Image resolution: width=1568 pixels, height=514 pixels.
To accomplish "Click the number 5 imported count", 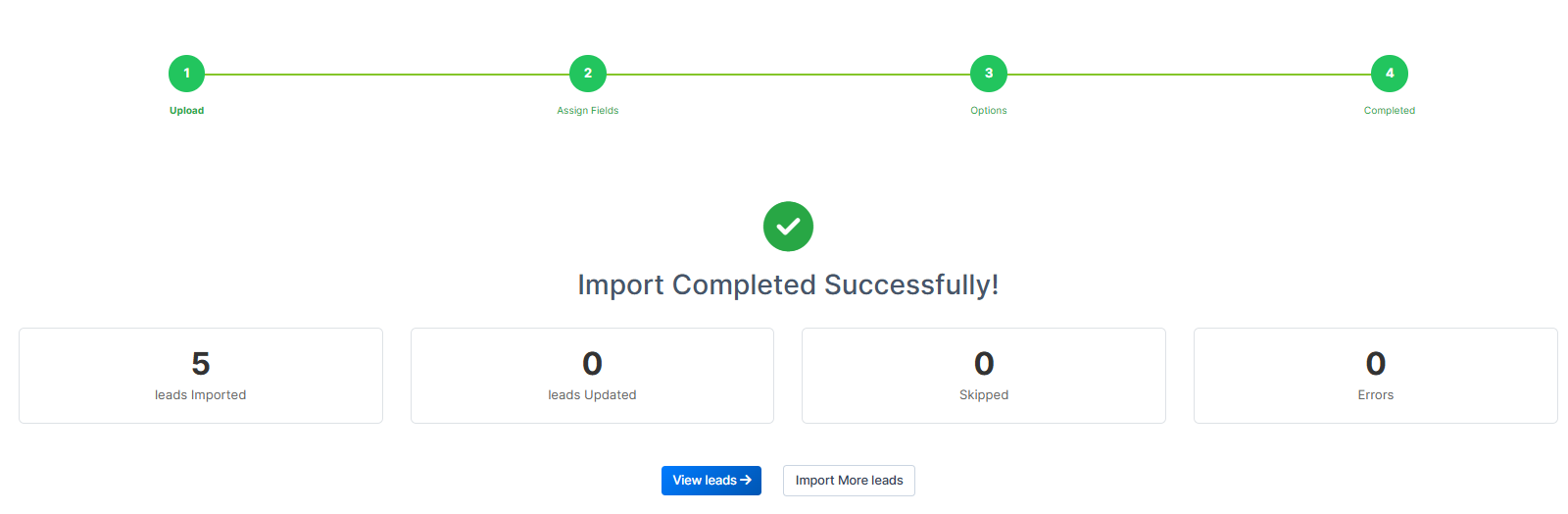I will click(201, 364).
